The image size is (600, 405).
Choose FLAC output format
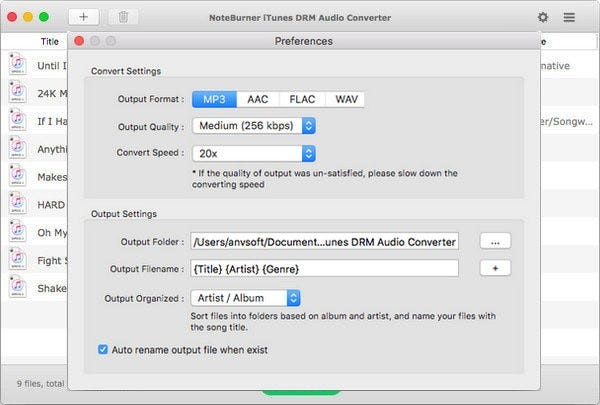tap(302, 100)
